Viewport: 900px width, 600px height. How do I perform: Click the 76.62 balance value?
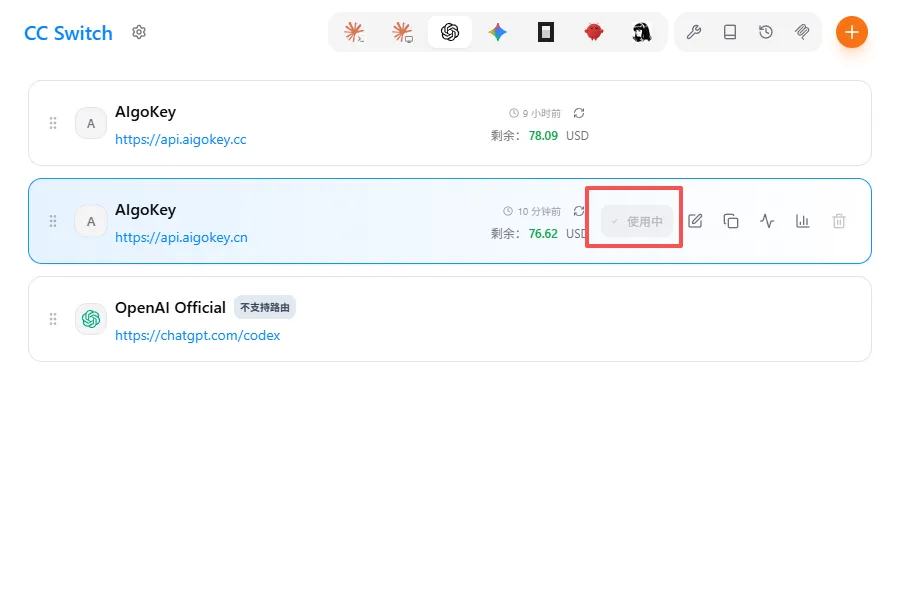click(543, 234)
